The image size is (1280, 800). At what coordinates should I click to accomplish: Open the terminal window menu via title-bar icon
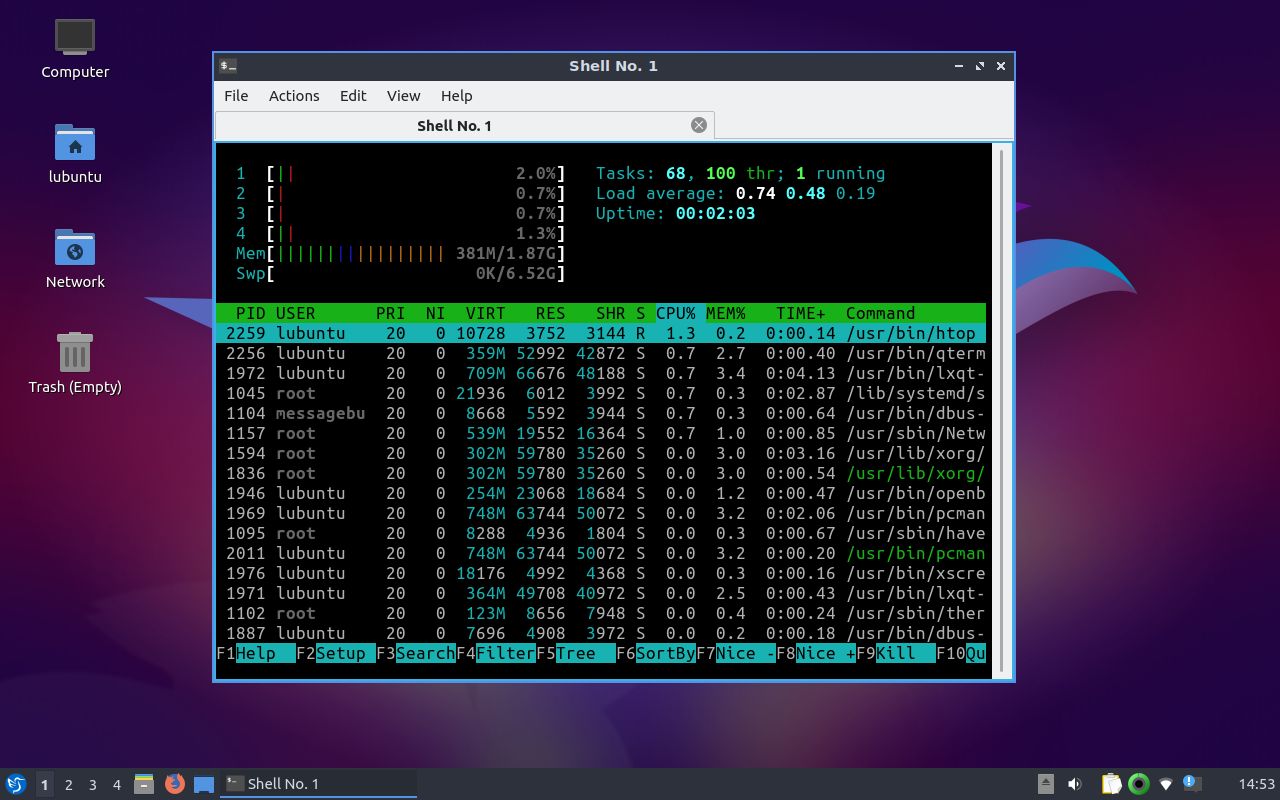(x=227, y=65)
